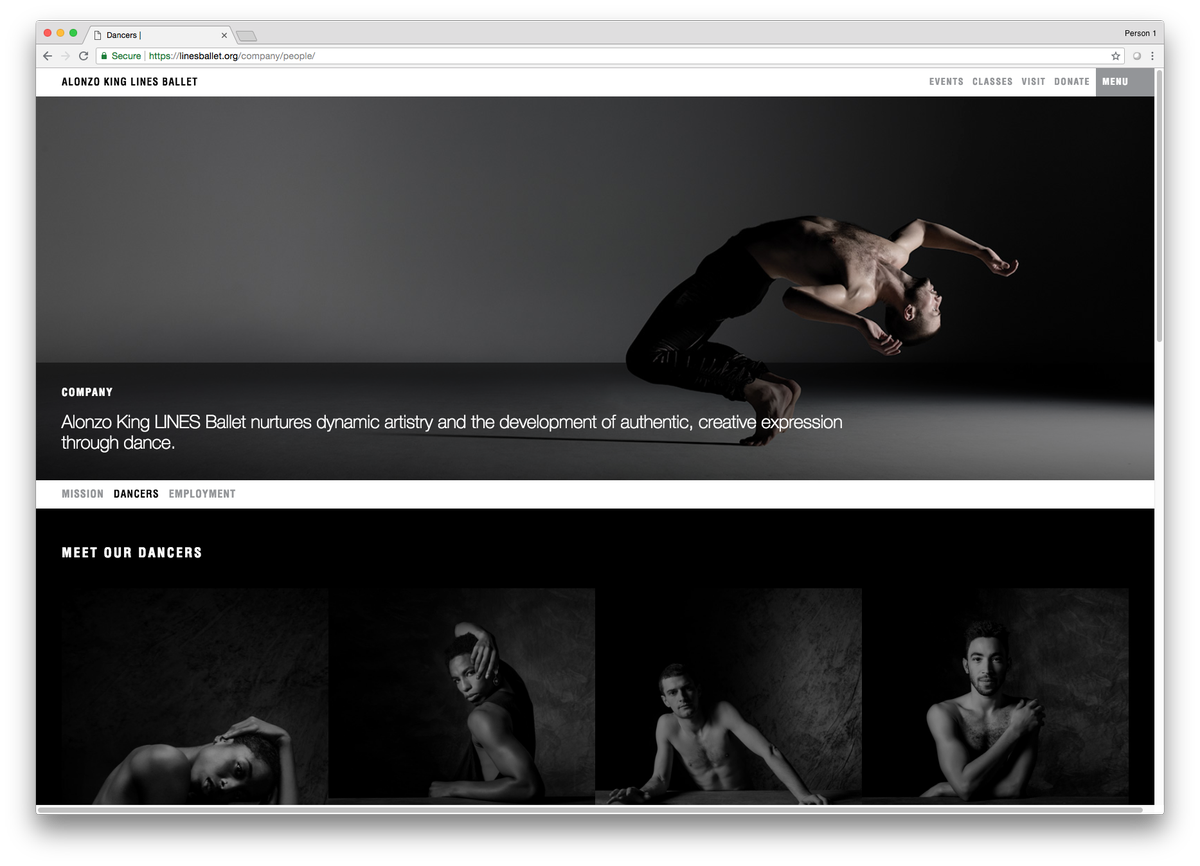Image resolution: width=1200 pixels, height=866 pixels.
Task: Switch to the Dancers browser tab
Action: 150,33
